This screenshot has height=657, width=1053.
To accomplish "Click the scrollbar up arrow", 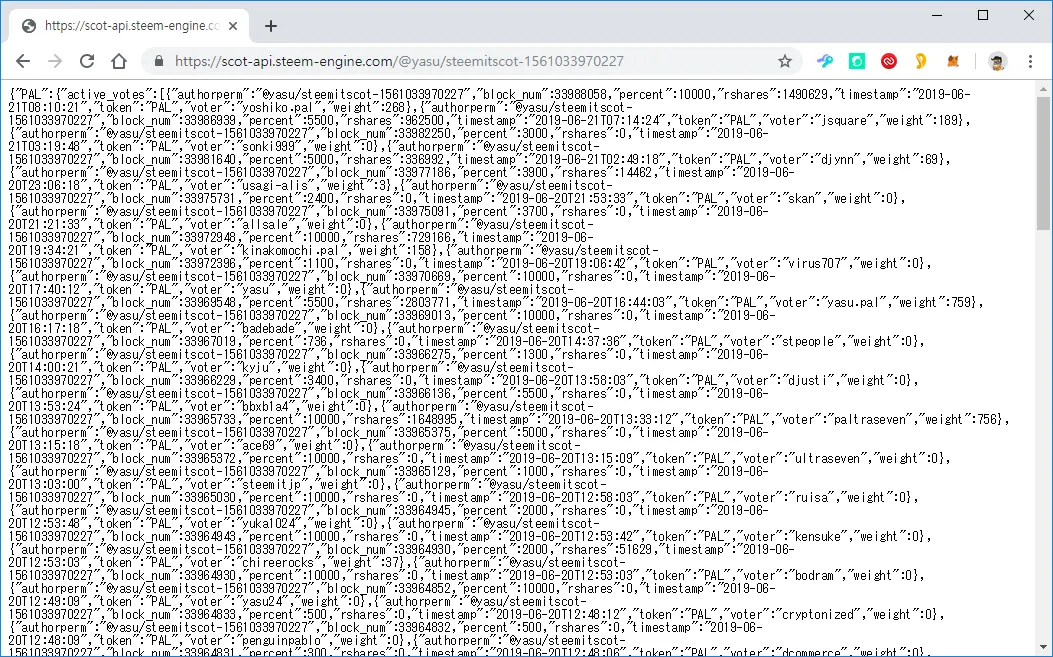I will tap(1043, 89).
